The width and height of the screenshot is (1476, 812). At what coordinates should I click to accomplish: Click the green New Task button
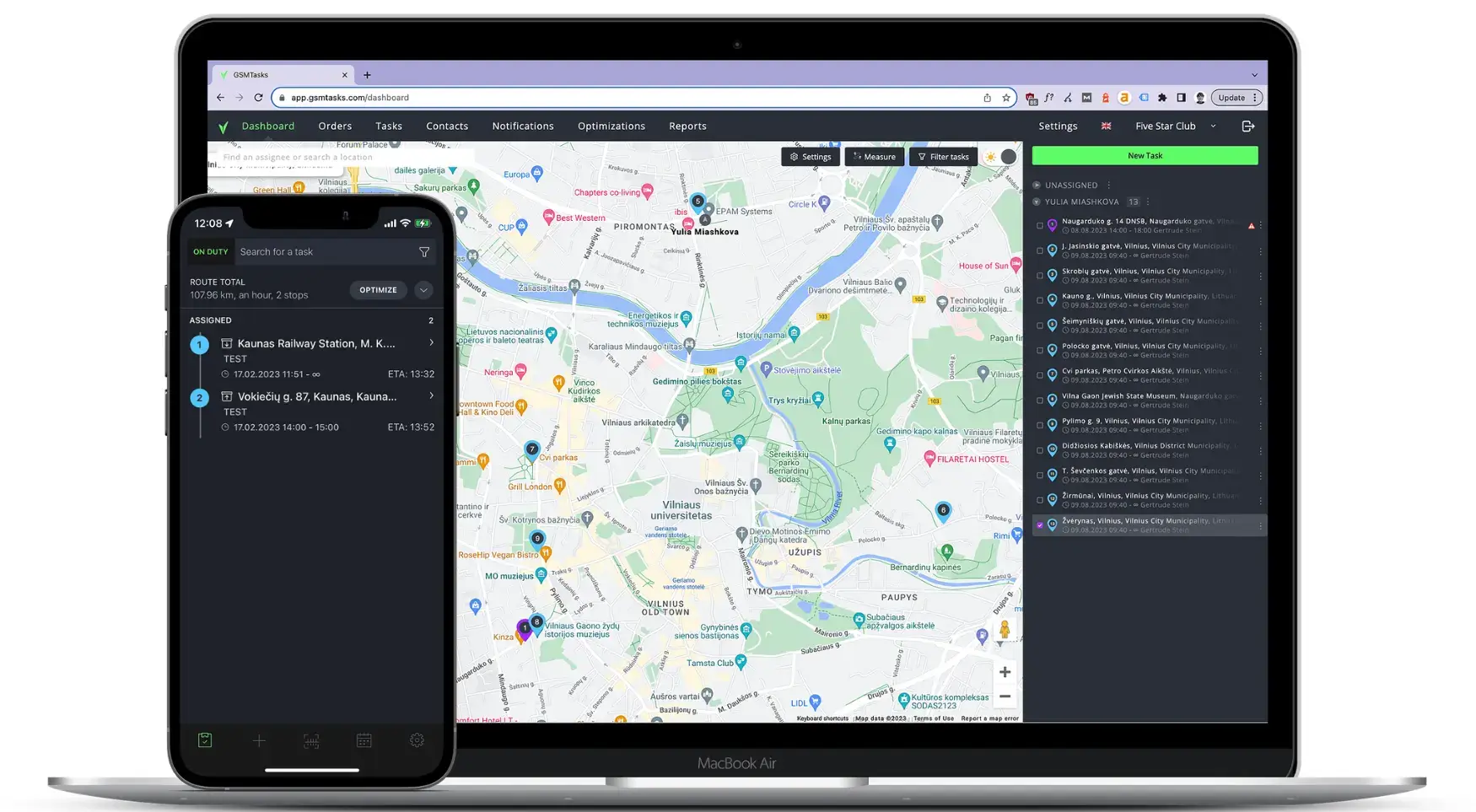pos(1145,156)
